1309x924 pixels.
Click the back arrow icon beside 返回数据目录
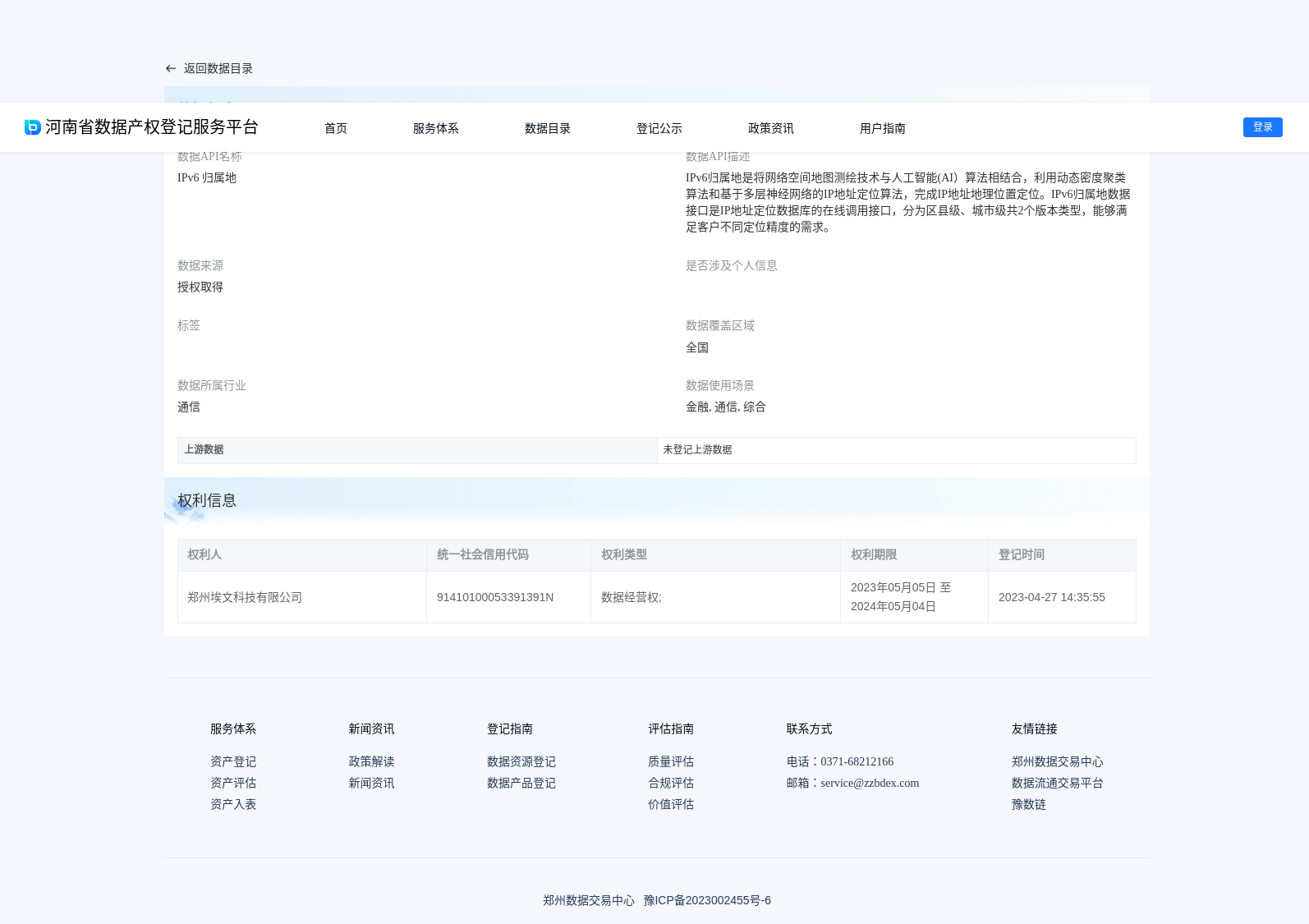(171, 69)
